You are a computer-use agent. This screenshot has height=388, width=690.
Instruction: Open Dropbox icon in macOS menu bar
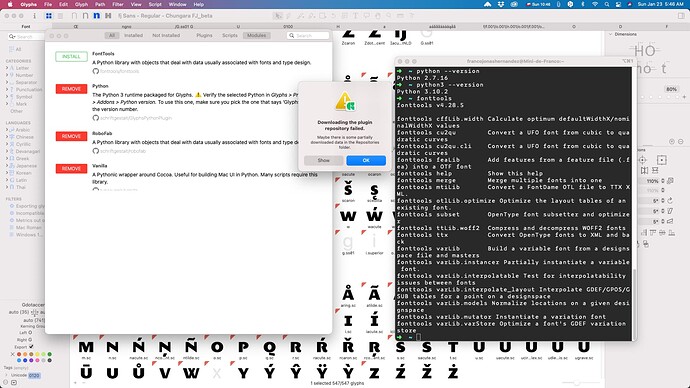pos(501,4)
